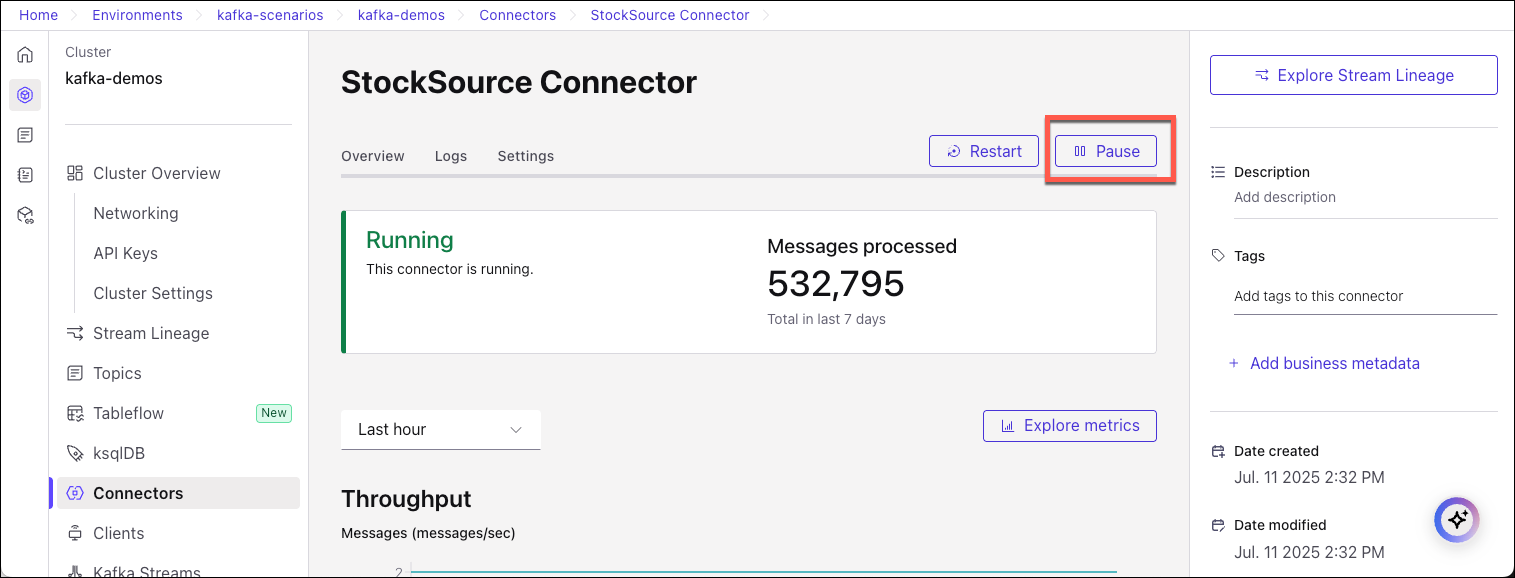Image resolution: width=1515 pixels, height=578 pixels.
Task: Open Stream Lineage in cluster sidebar
Action: 150,333
